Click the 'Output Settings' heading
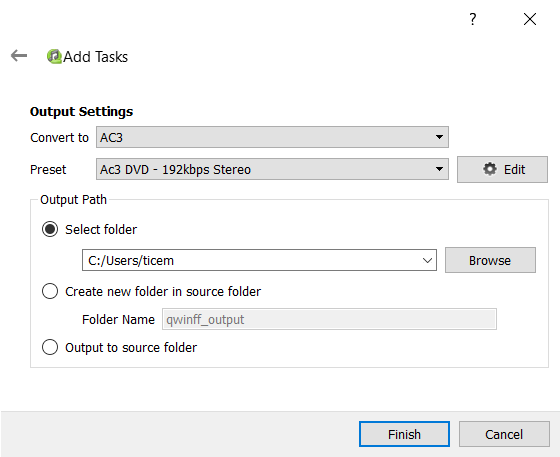 (81, 111)
